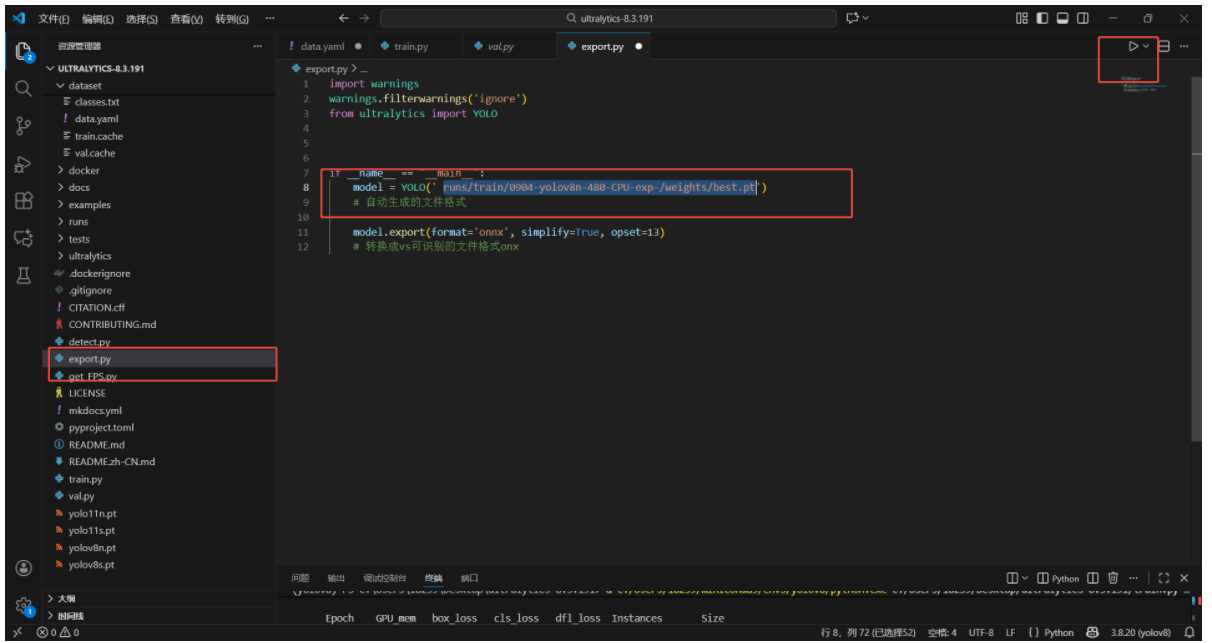Viewport: 1212px width, 643px height.
Task: Open the Copilot chat dropdown arrow
Action: (865, 18)
